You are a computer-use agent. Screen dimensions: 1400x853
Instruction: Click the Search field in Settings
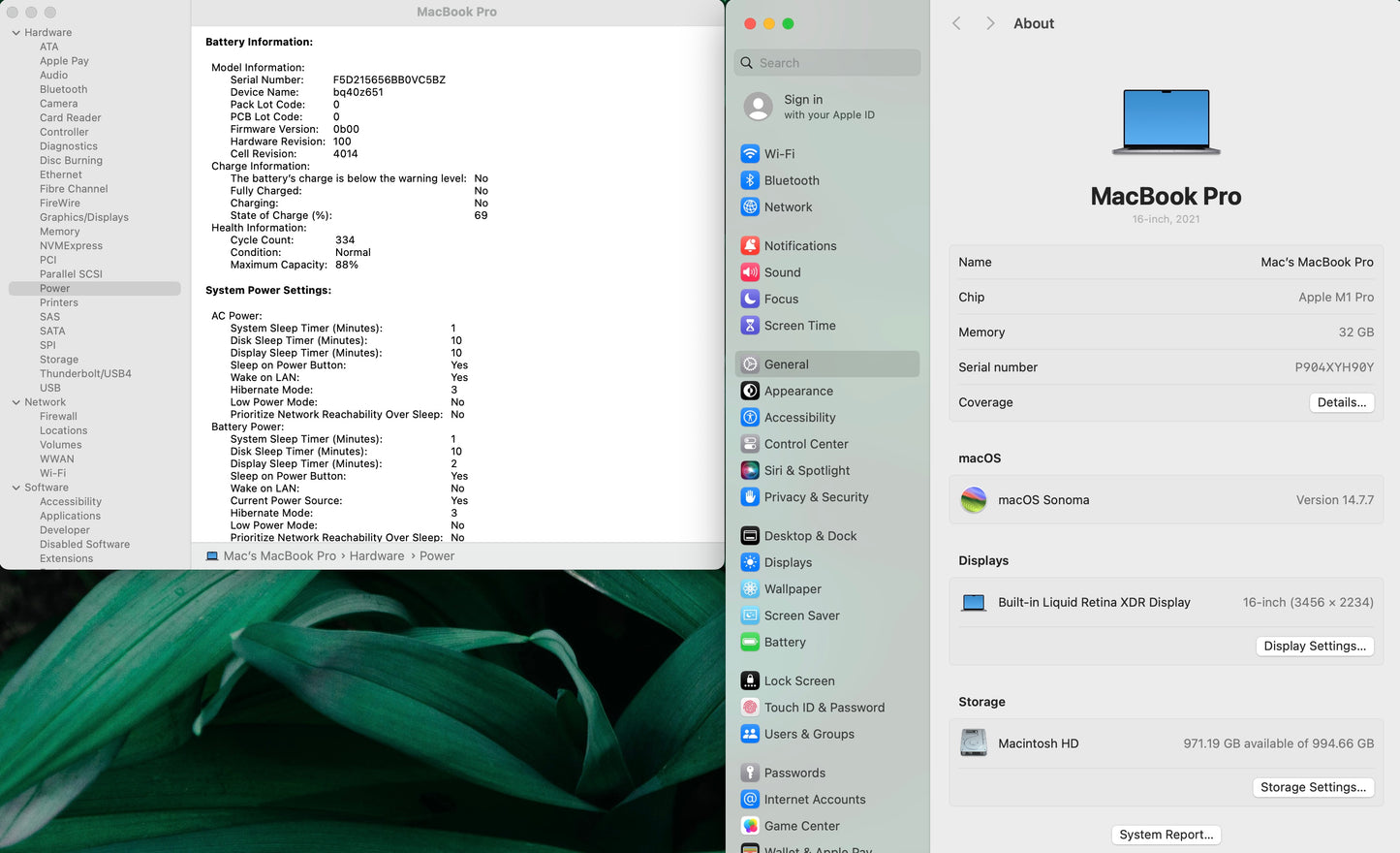[828, 63]
